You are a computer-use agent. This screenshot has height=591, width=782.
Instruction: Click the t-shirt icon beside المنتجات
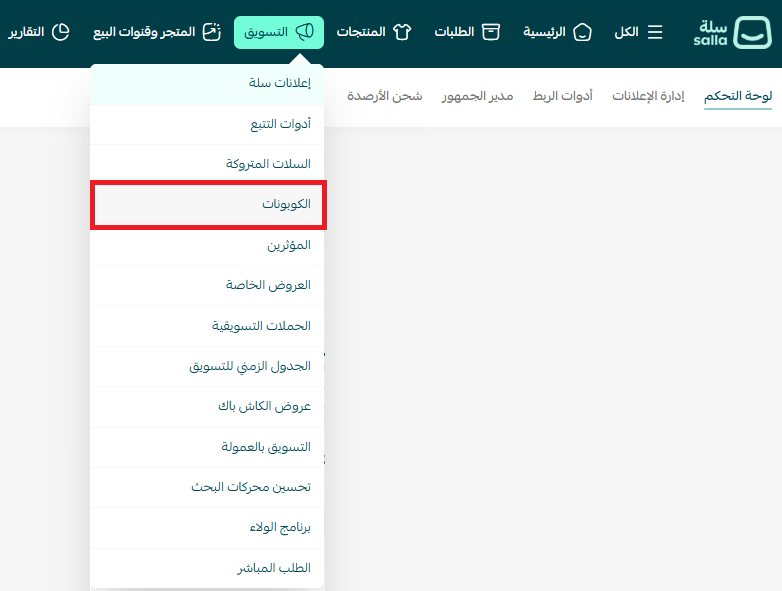coord(402,32)
